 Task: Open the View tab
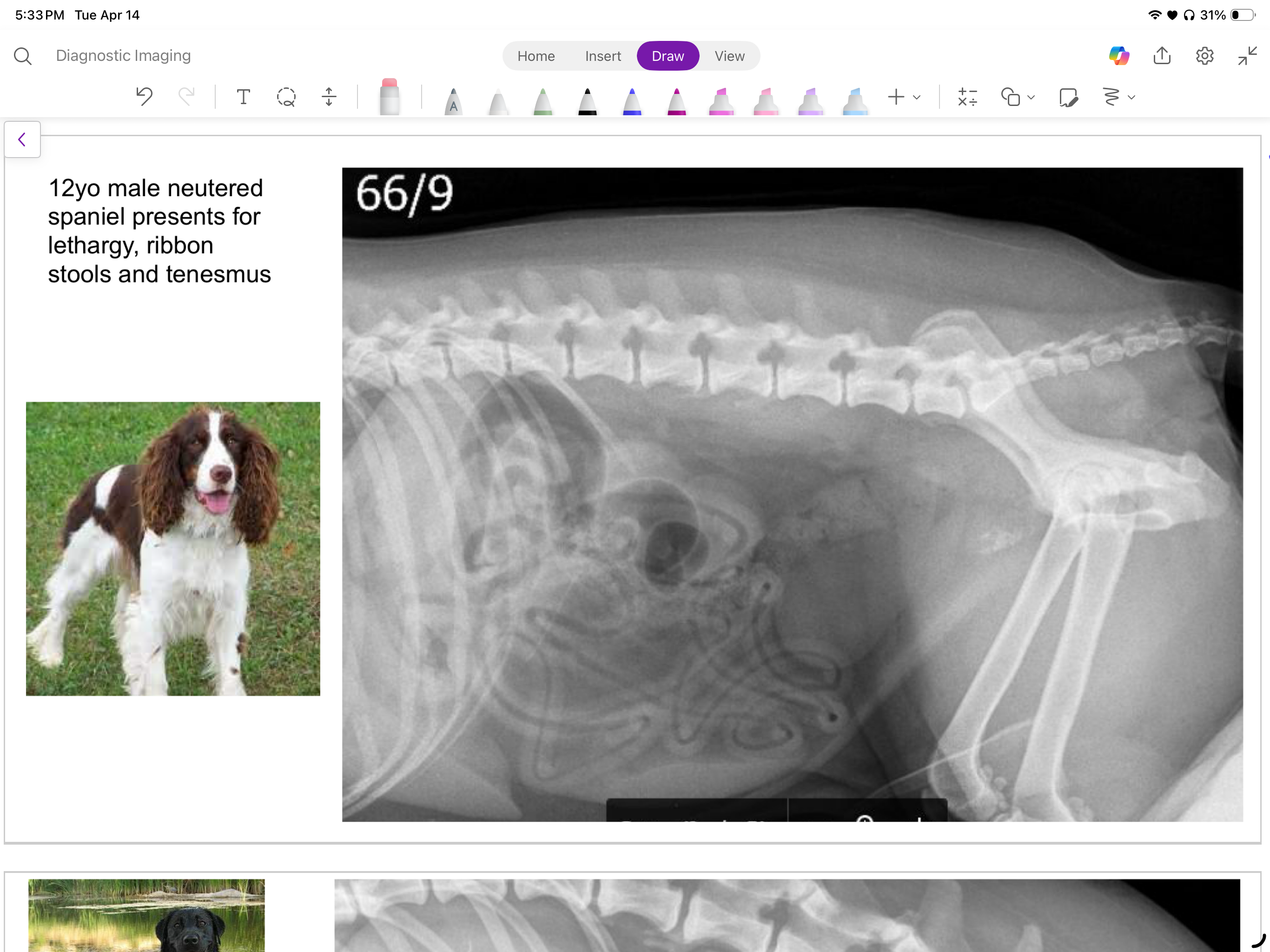729,56
